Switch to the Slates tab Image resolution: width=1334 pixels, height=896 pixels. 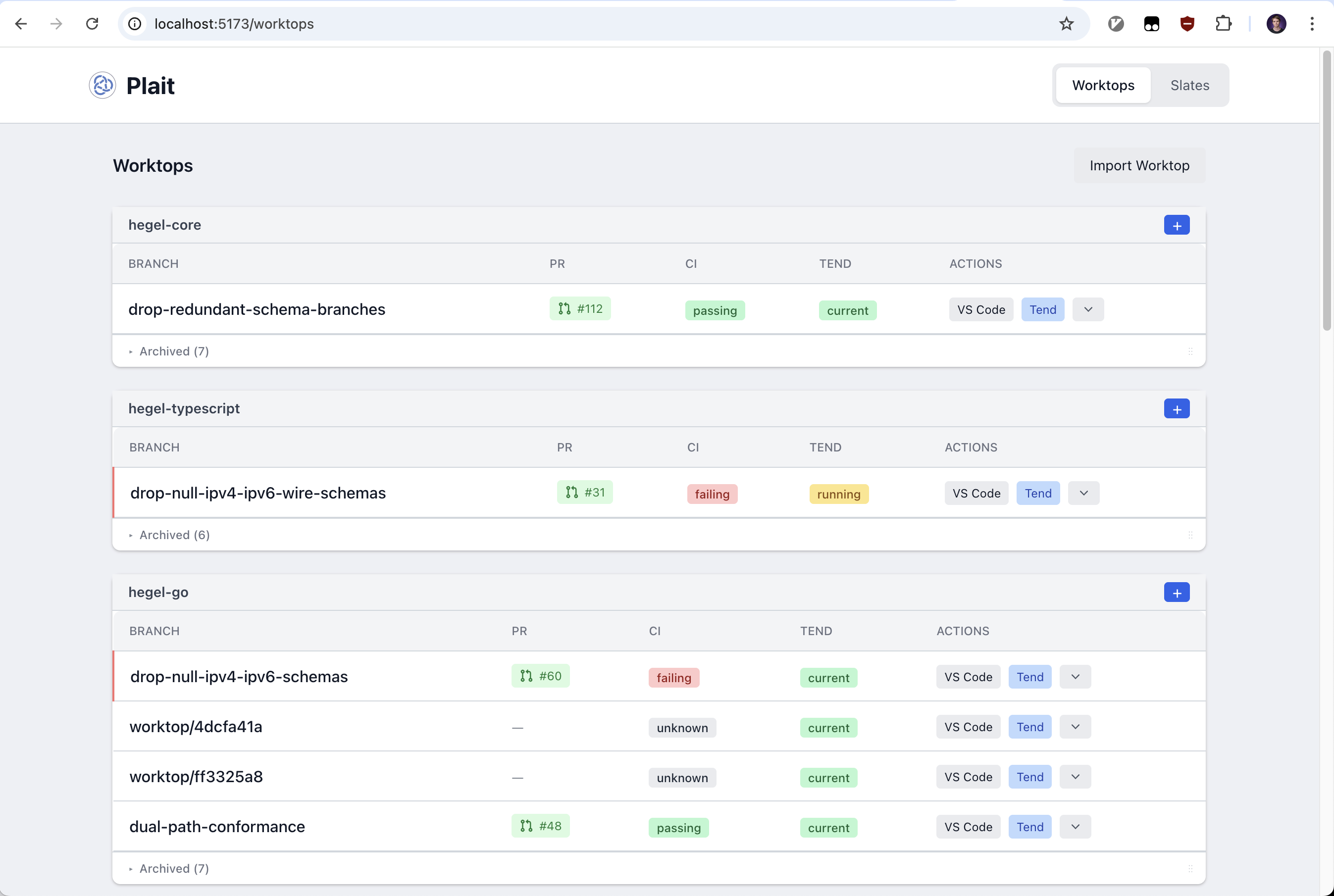click(1189, 85)
